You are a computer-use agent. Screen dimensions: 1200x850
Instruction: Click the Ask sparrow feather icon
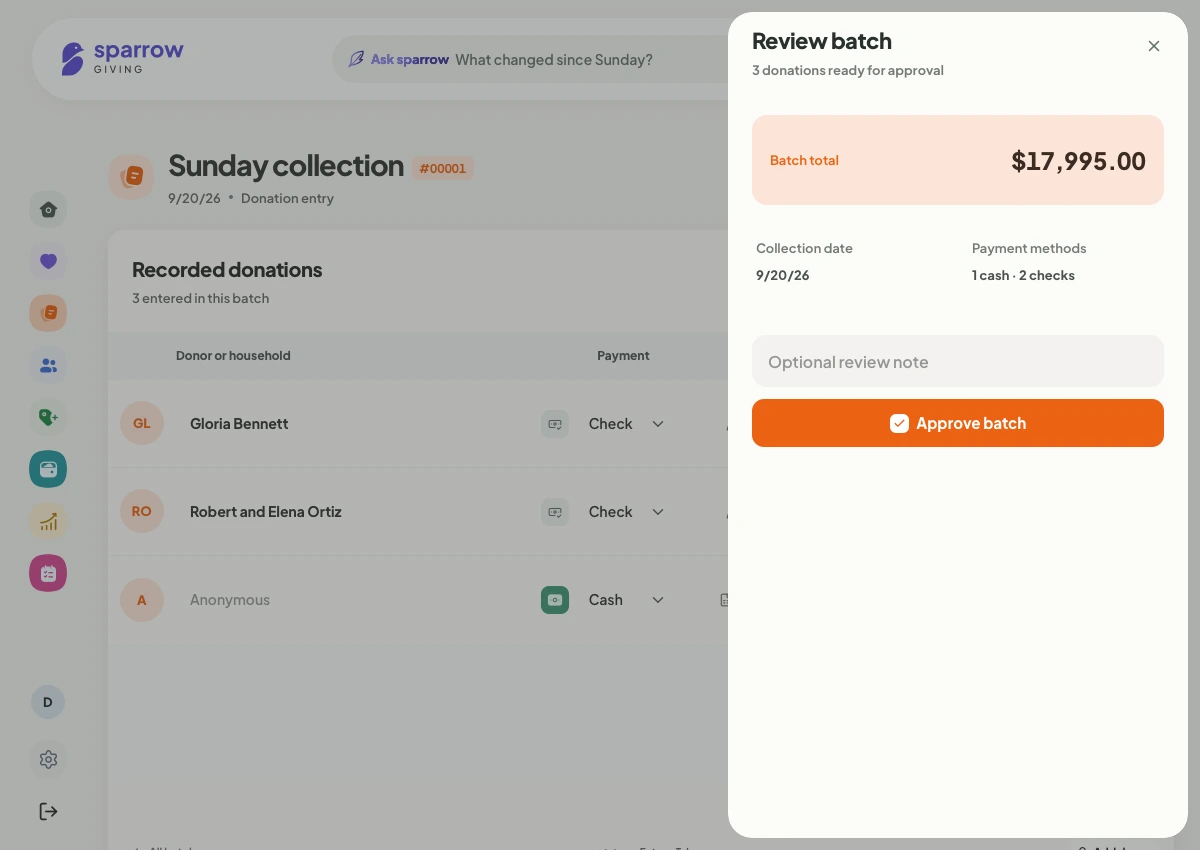(356, 59)
